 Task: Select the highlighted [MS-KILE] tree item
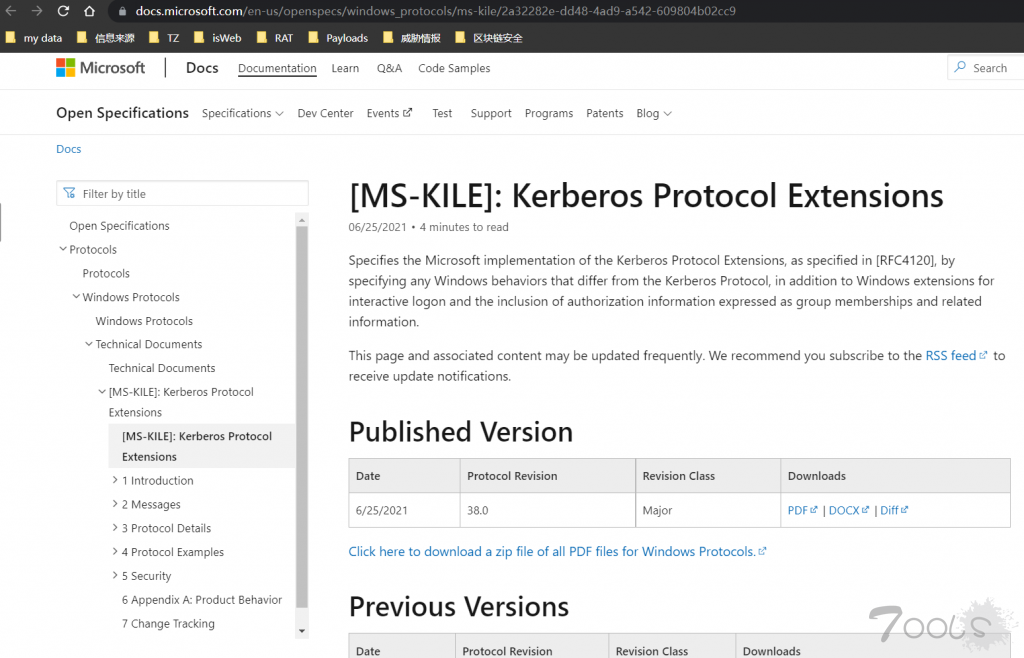pos(202,446)
